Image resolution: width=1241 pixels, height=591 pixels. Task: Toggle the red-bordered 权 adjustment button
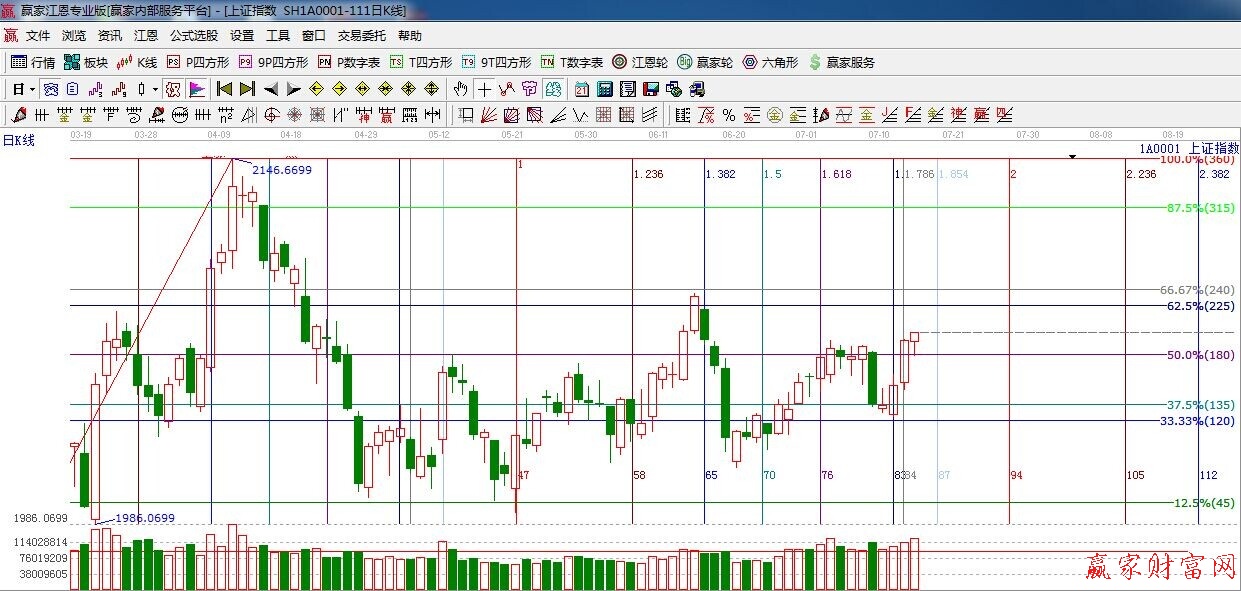(x=174, y=89)
